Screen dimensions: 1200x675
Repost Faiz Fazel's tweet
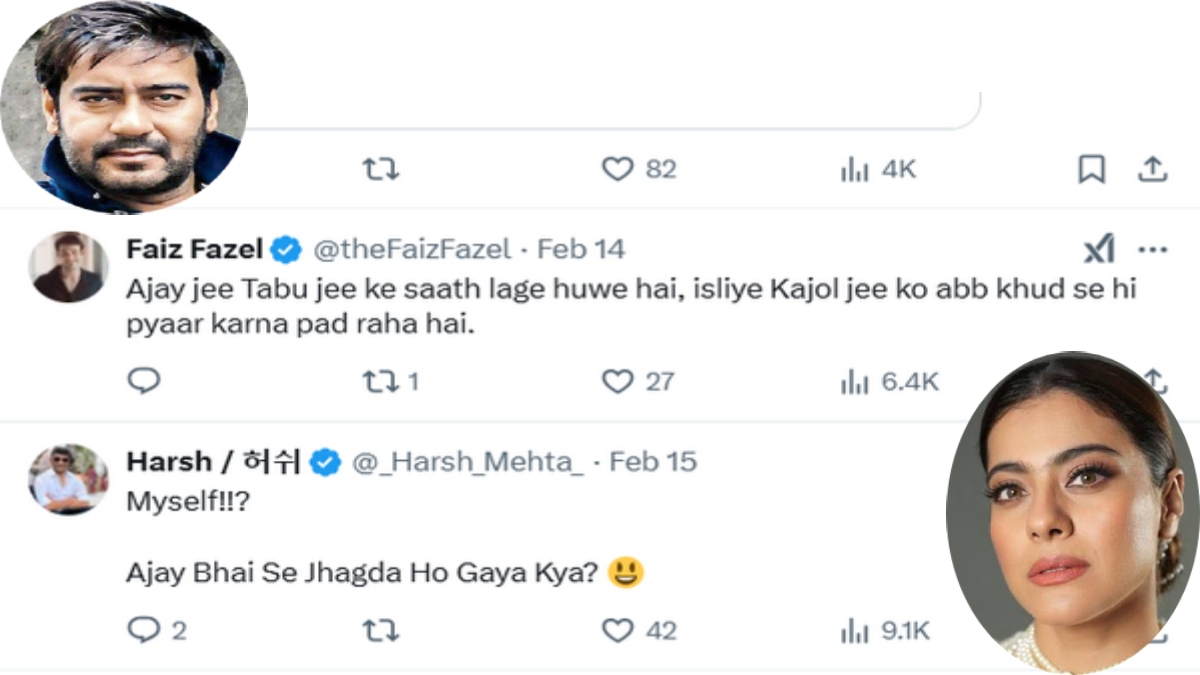[x=380, y=381]
